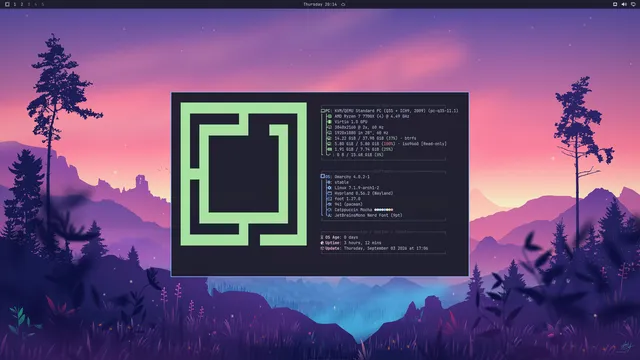Image resolution: width=640 pixels, height=360 pixels.
Task: Click the Read-only disk label
Action: (434, 144)
